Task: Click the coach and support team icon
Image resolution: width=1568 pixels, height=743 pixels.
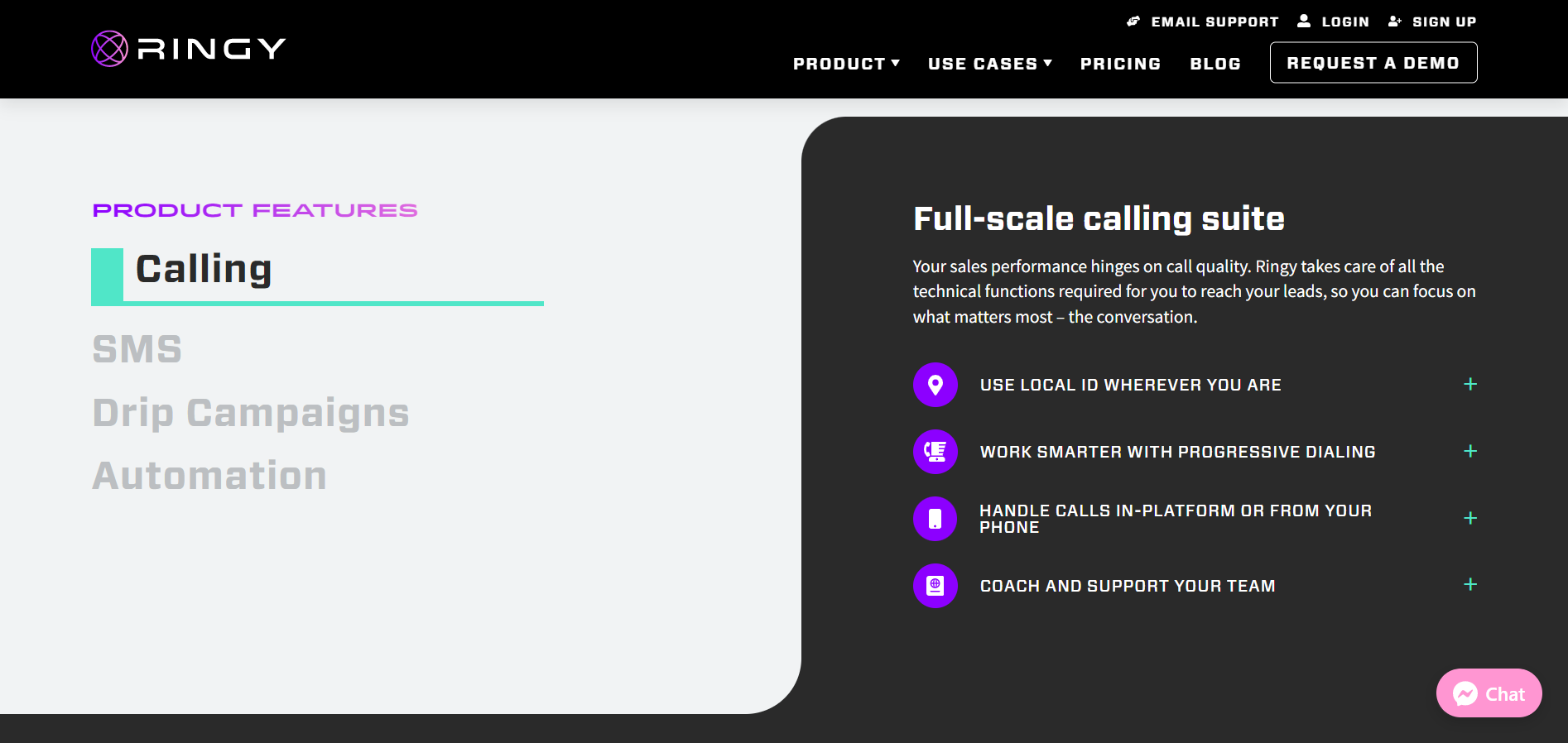Action: (x=935, y=586)
